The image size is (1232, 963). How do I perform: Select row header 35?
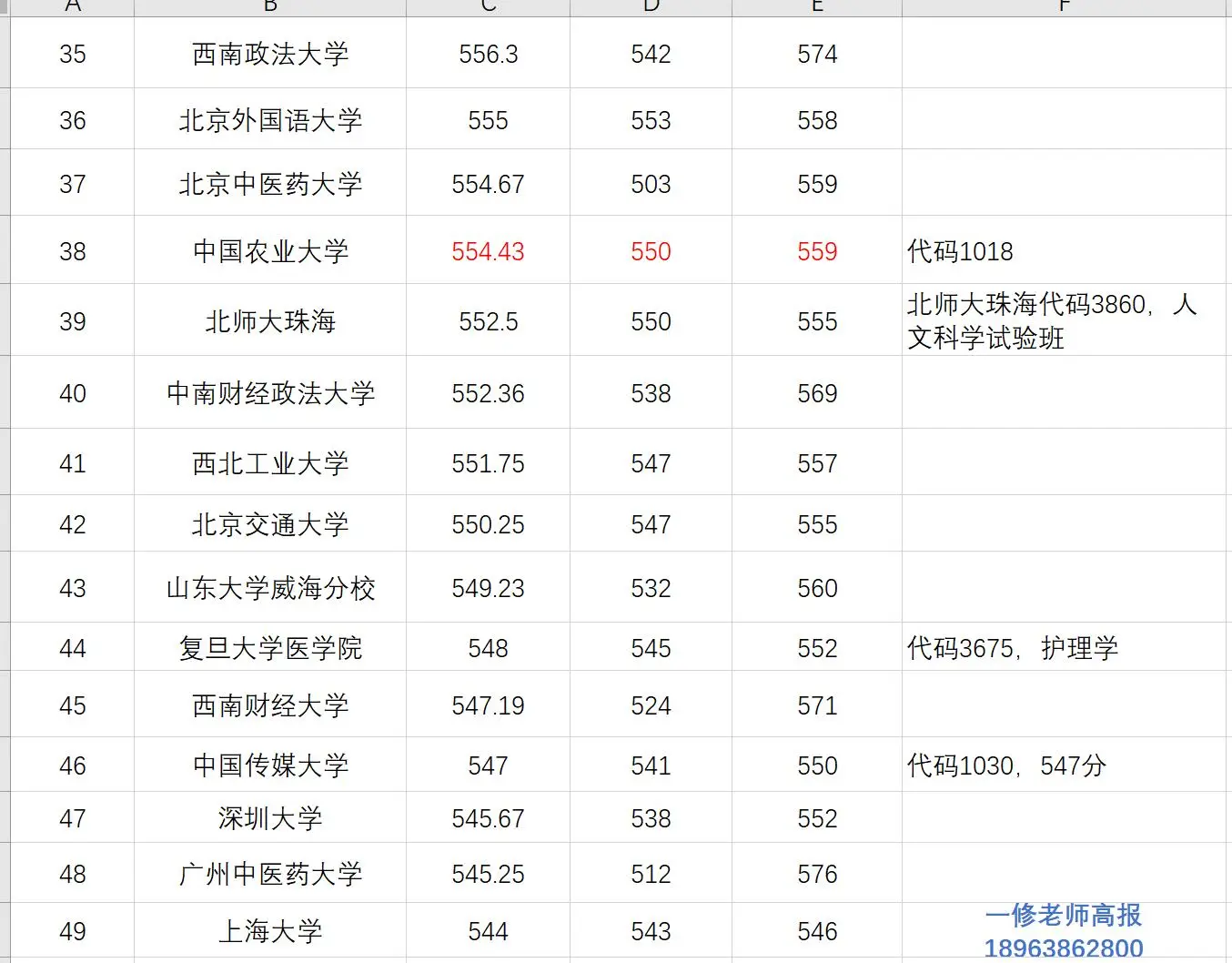(73, 54)
